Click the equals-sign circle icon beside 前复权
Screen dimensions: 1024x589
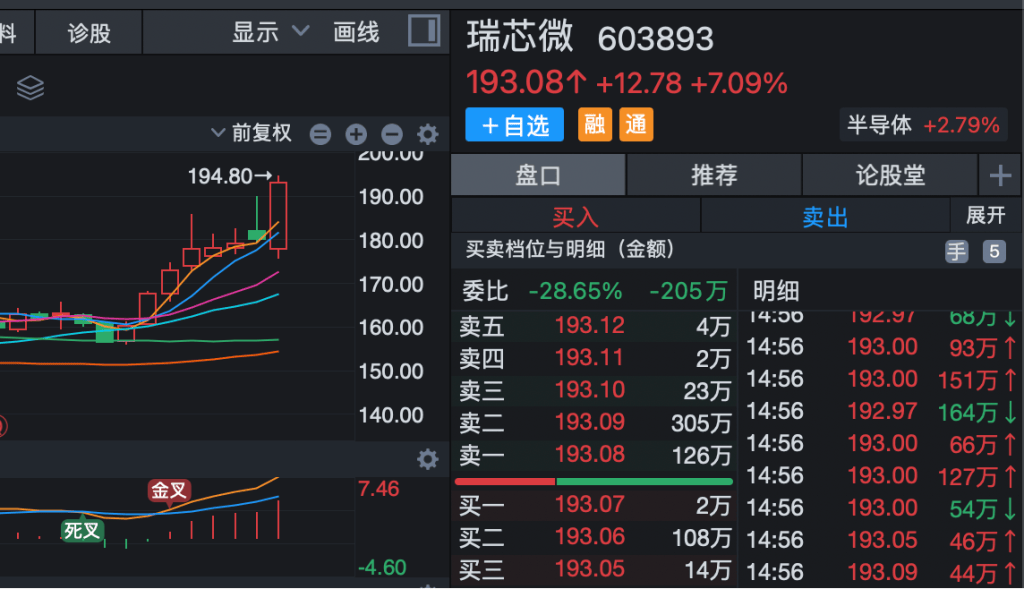click(320, 135)
